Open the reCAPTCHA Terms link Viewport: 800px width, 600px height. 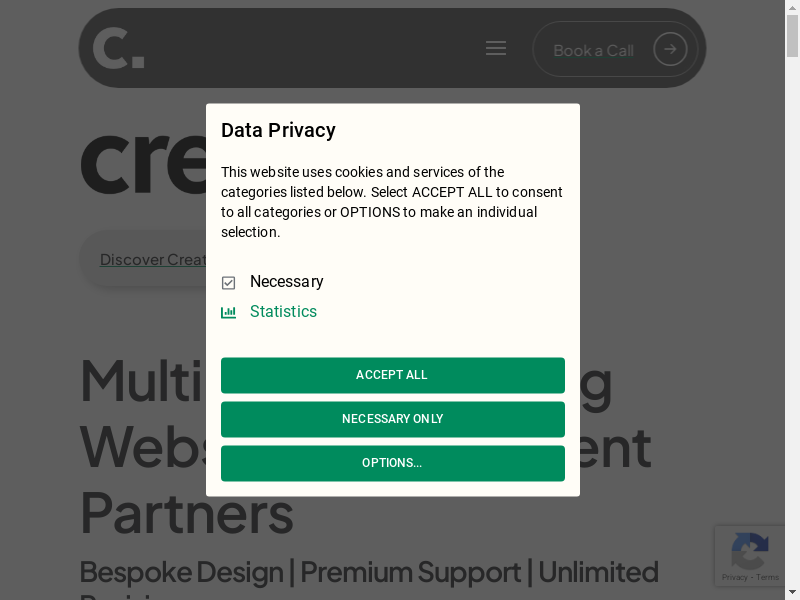tap(768, 577)
